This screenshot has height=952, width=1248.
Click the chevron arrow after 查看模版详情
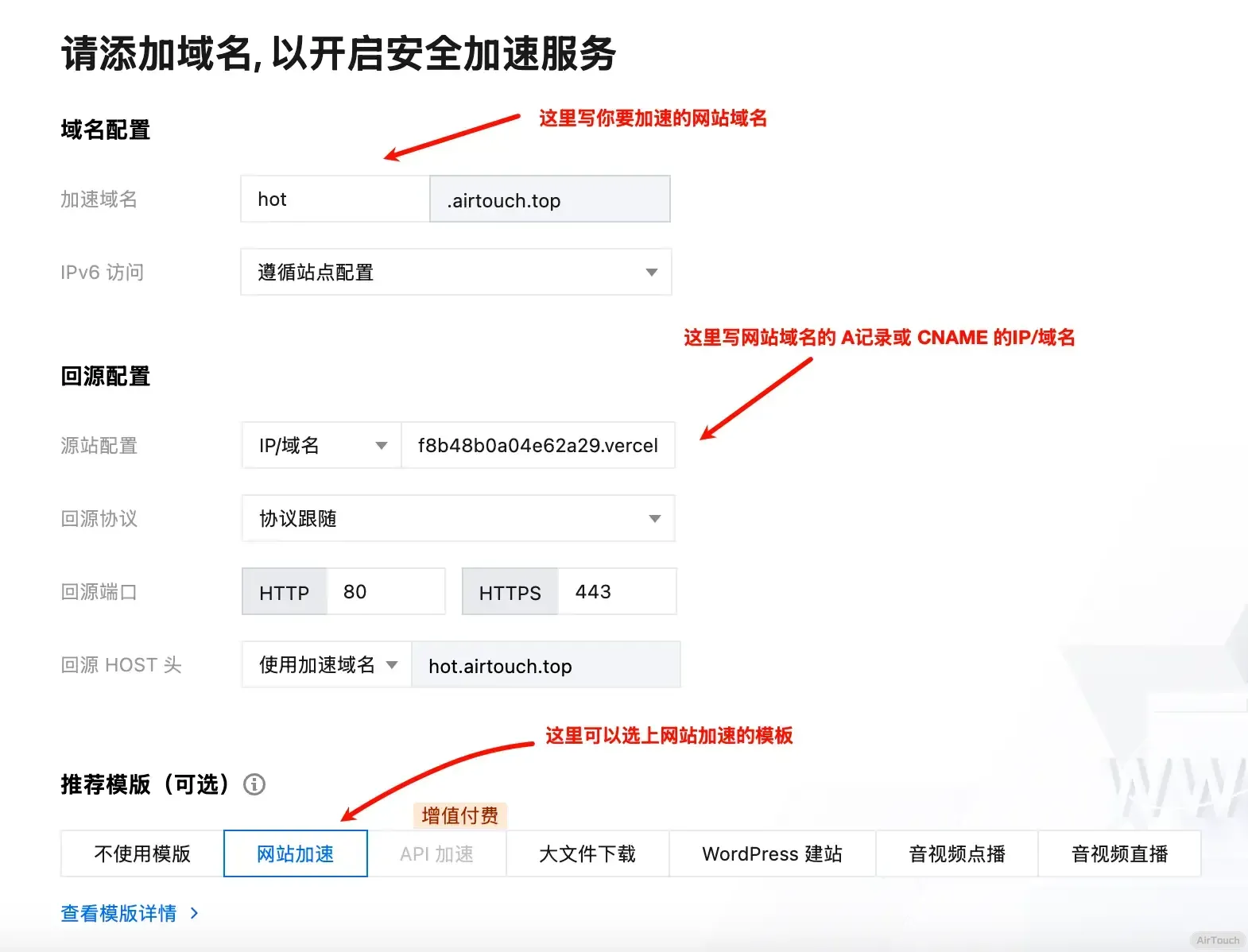[x=194, y=914]
